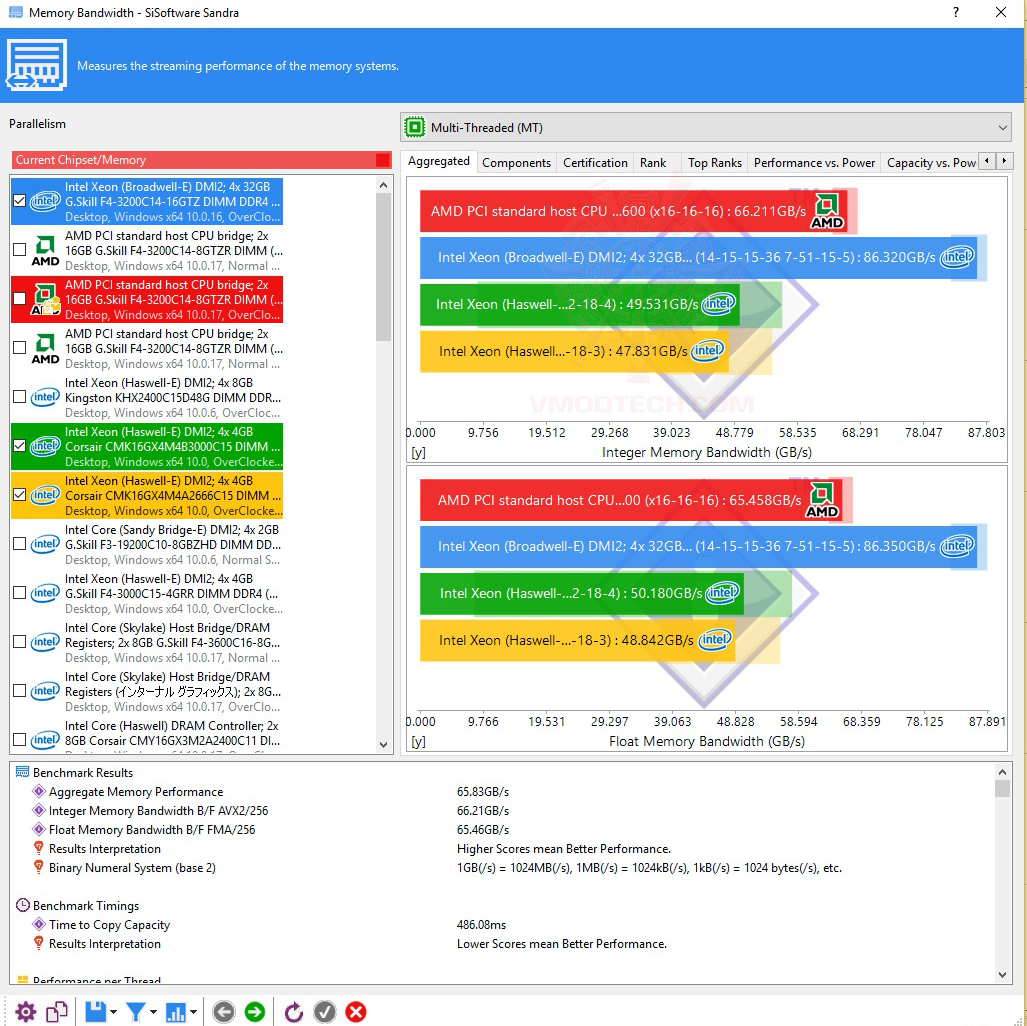Click the red cancel X icon
1027x1026 pixels.
[x=356, y=1012]
